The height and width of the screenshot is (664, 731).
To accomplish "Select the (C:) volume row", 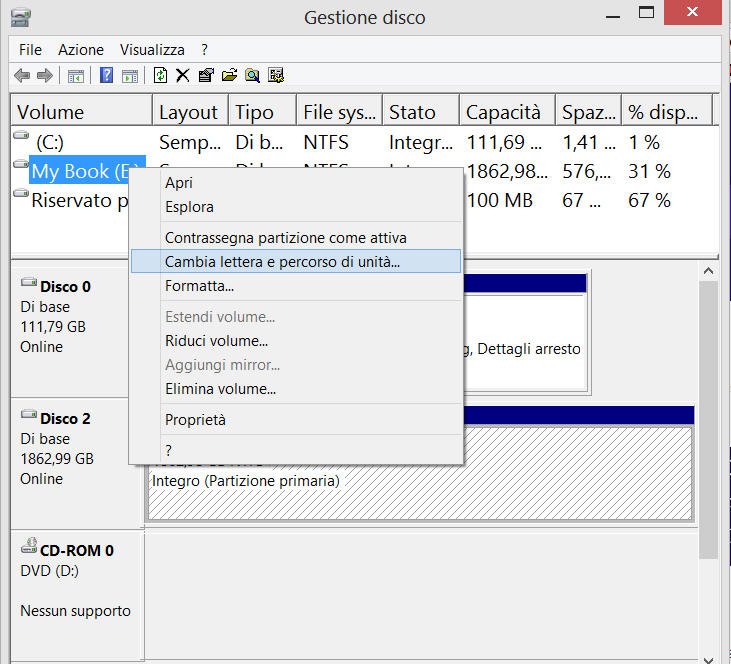I will tap(49, 142).
